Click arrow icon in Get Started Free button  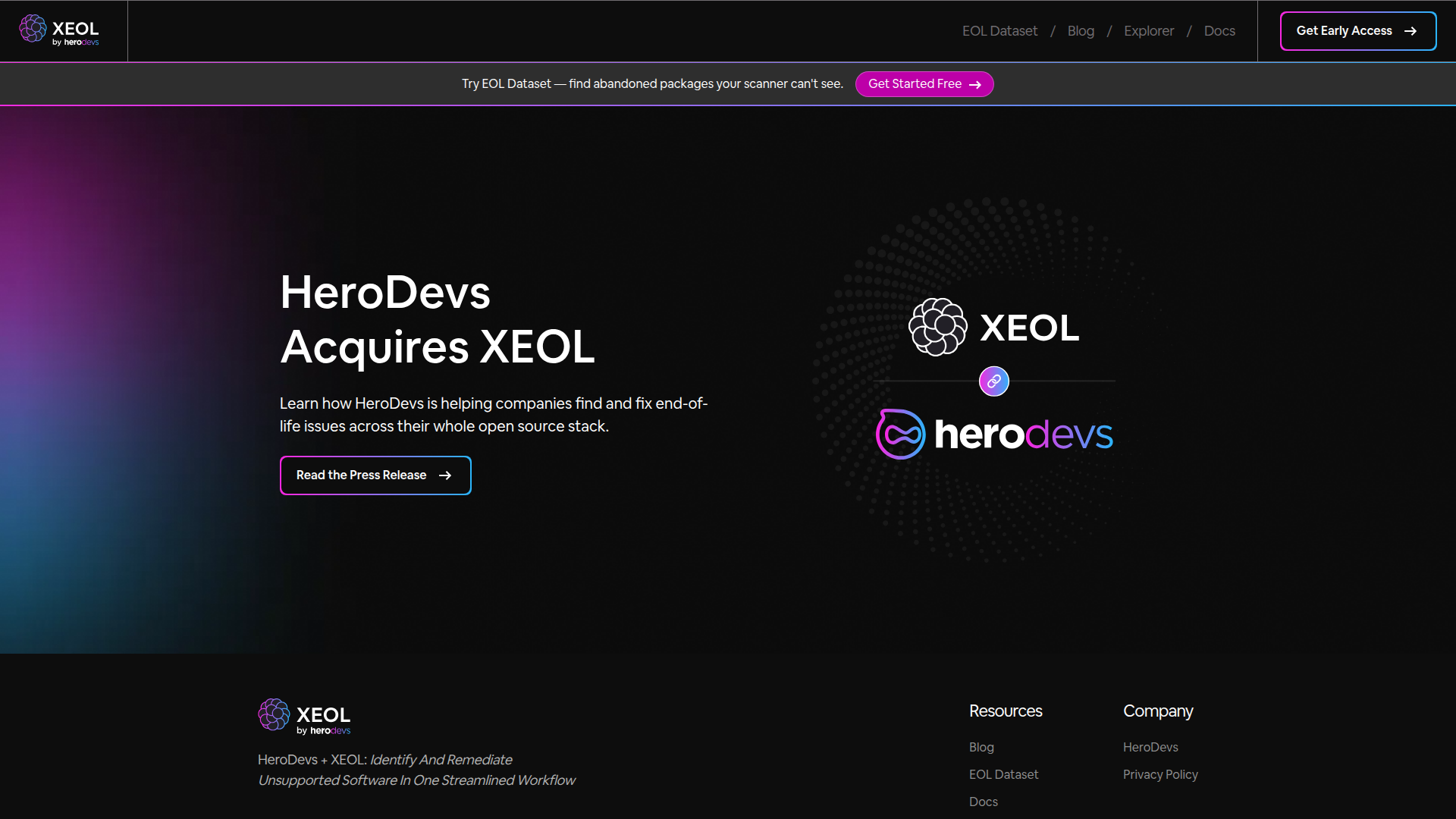pos(975,84)
